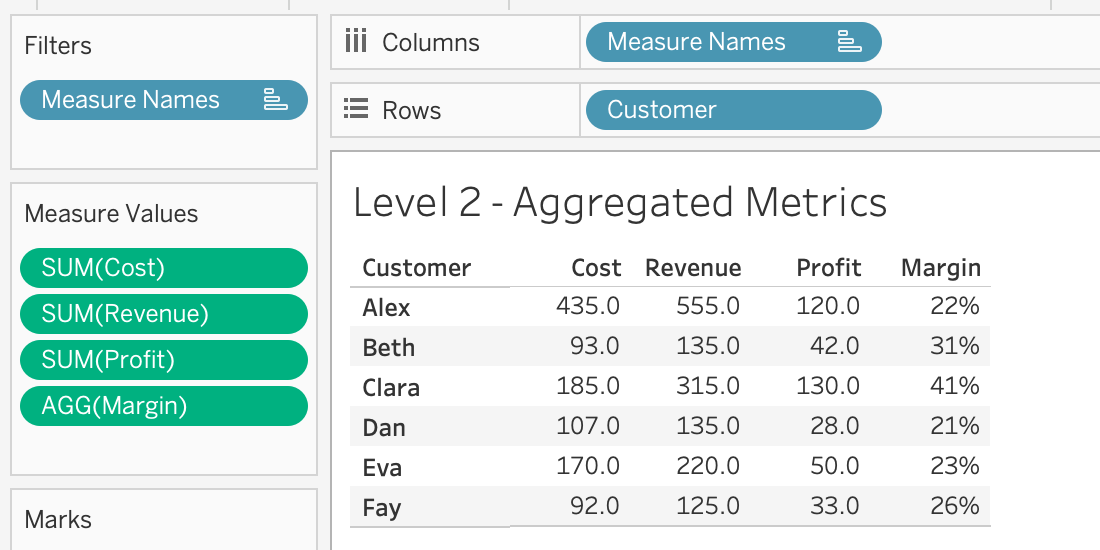Select the SUM(Profit) measure pill
The width and height of the screenshot is (1100, 550).
coord(163,360)
